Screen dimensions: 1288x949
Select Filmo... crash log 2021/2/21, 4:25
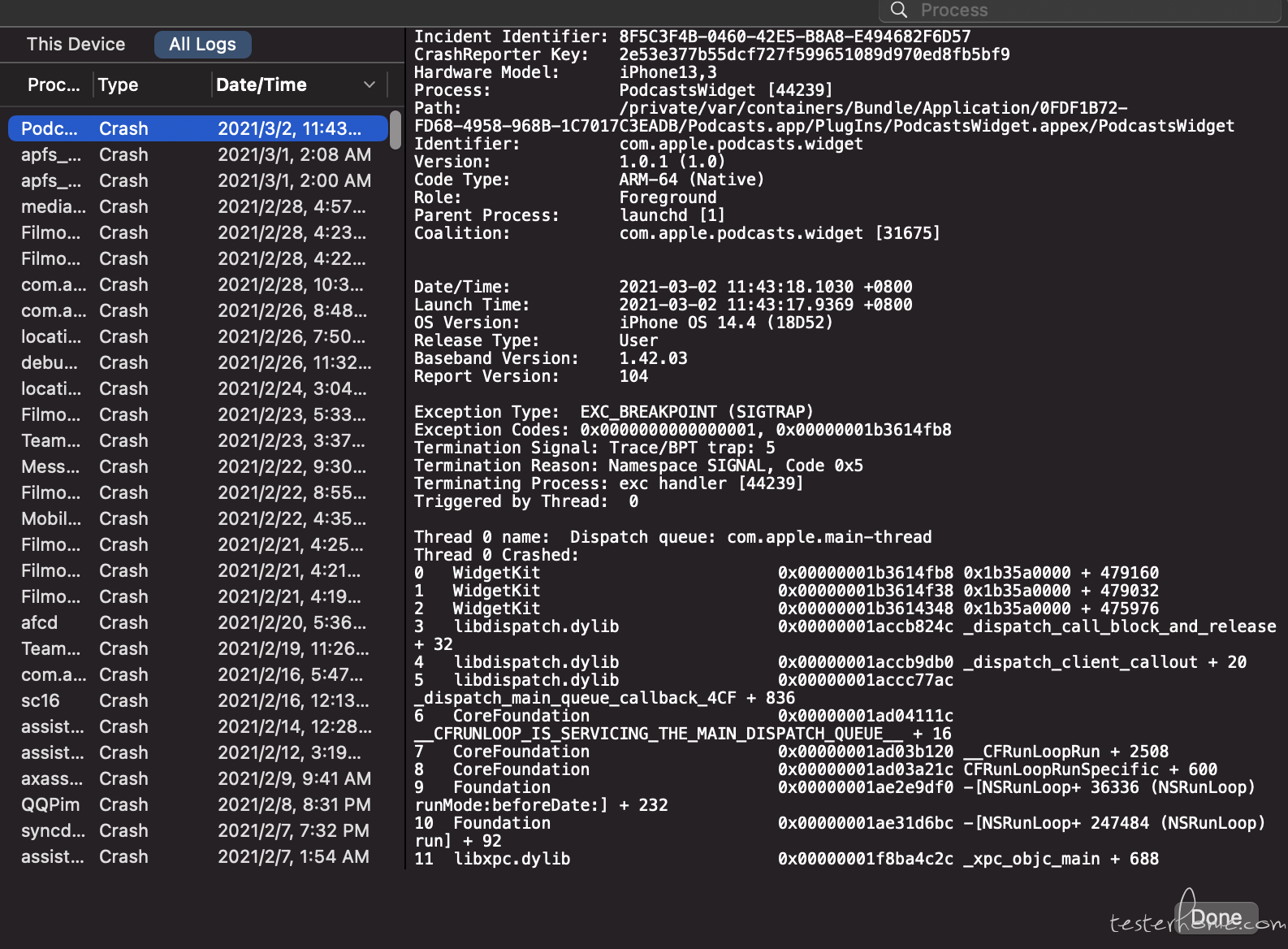(x=198, y=544)
